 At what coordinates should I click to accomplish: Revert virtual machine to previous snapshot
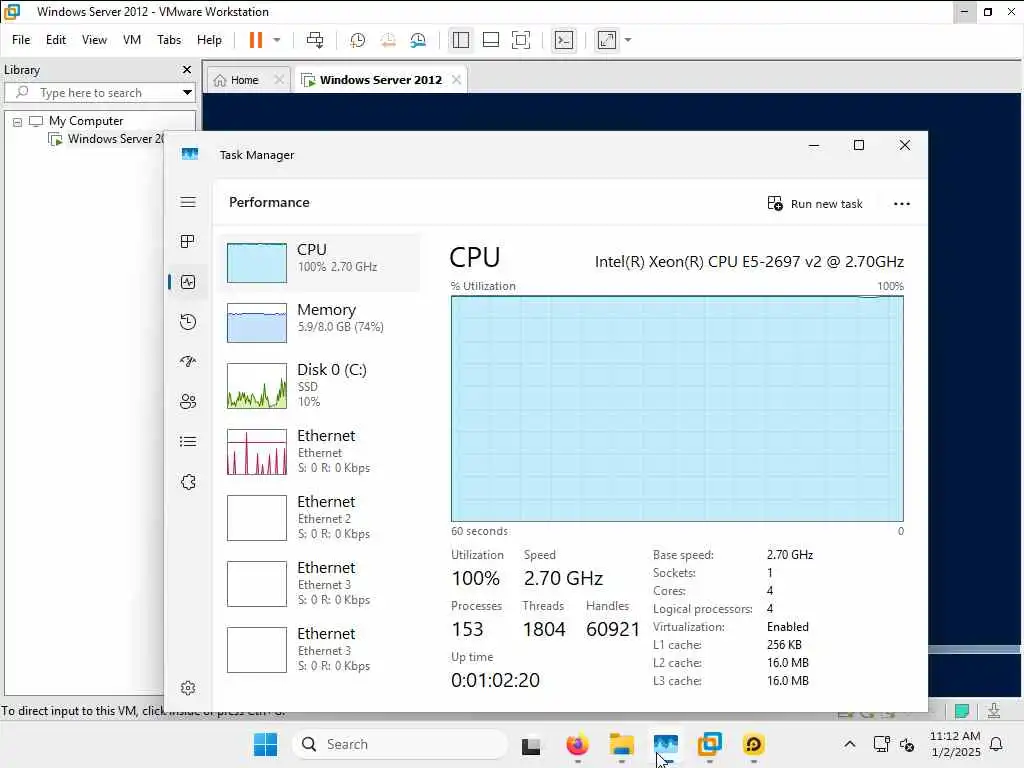tap(388, 40)
